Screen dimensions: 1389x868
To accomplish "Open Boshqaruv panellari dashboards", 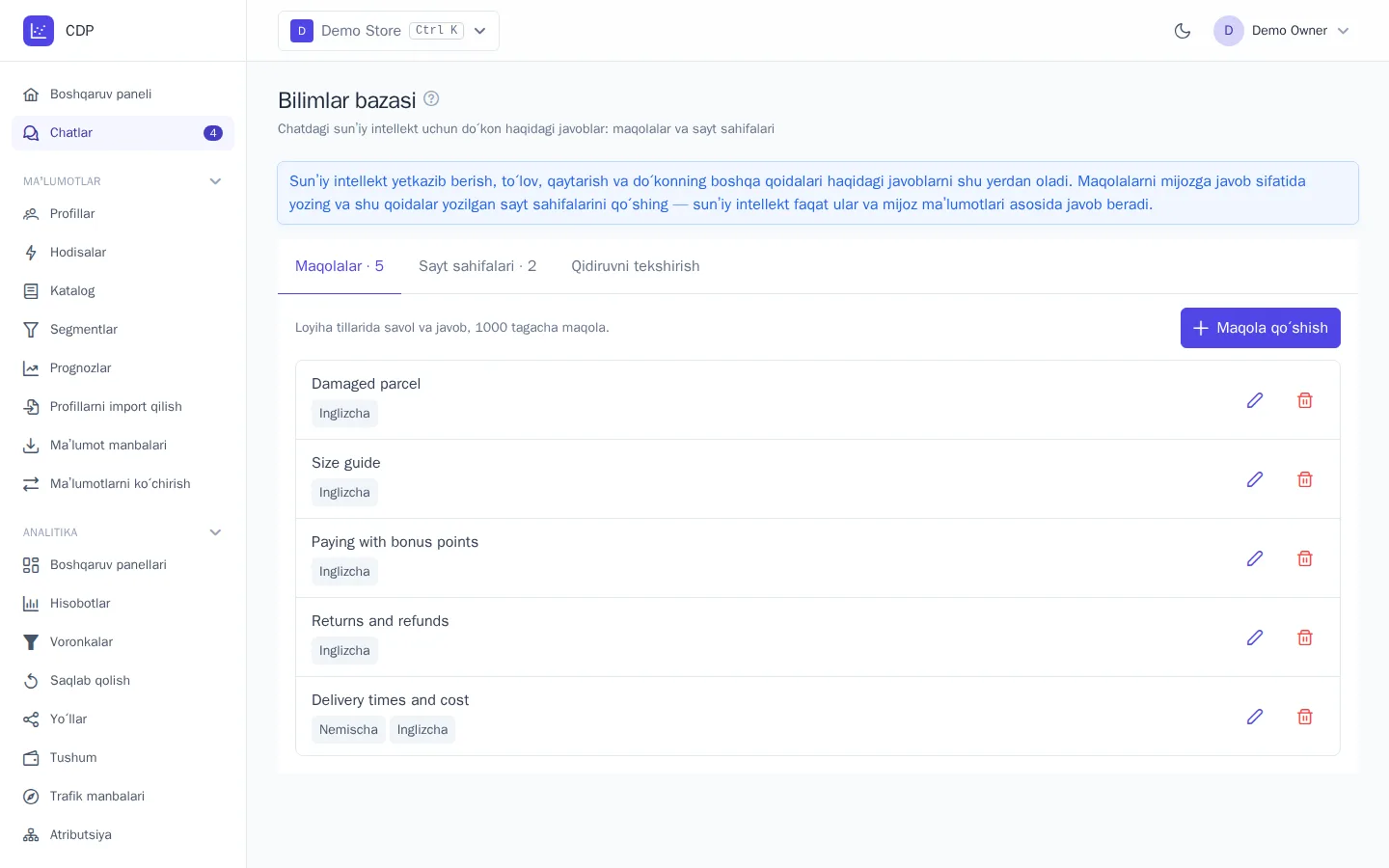I will [x=123, y=565].
